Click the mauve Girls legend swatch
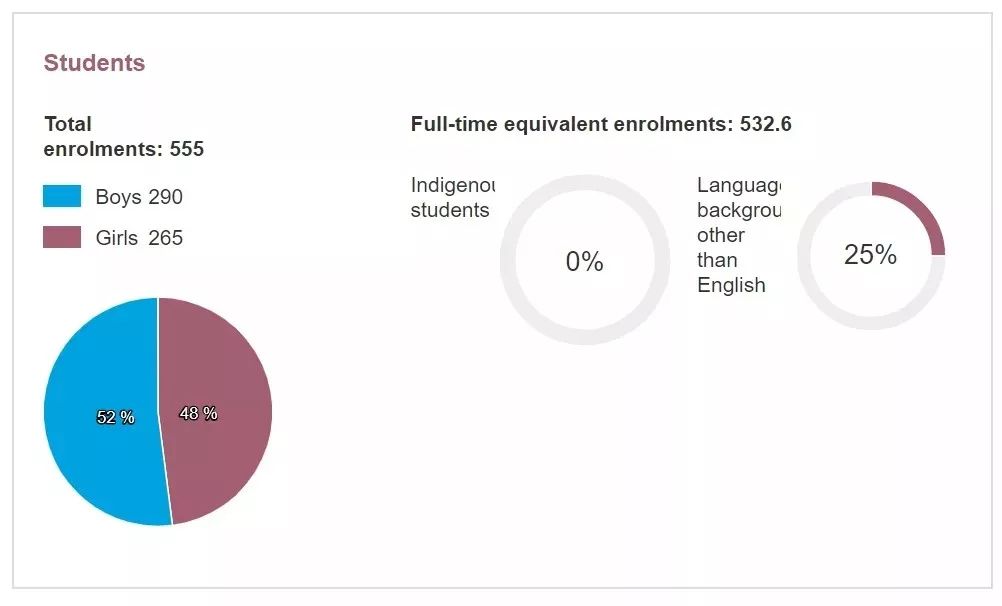The height and width of the screenshot is (606, 1002). (x=62, y=237)
